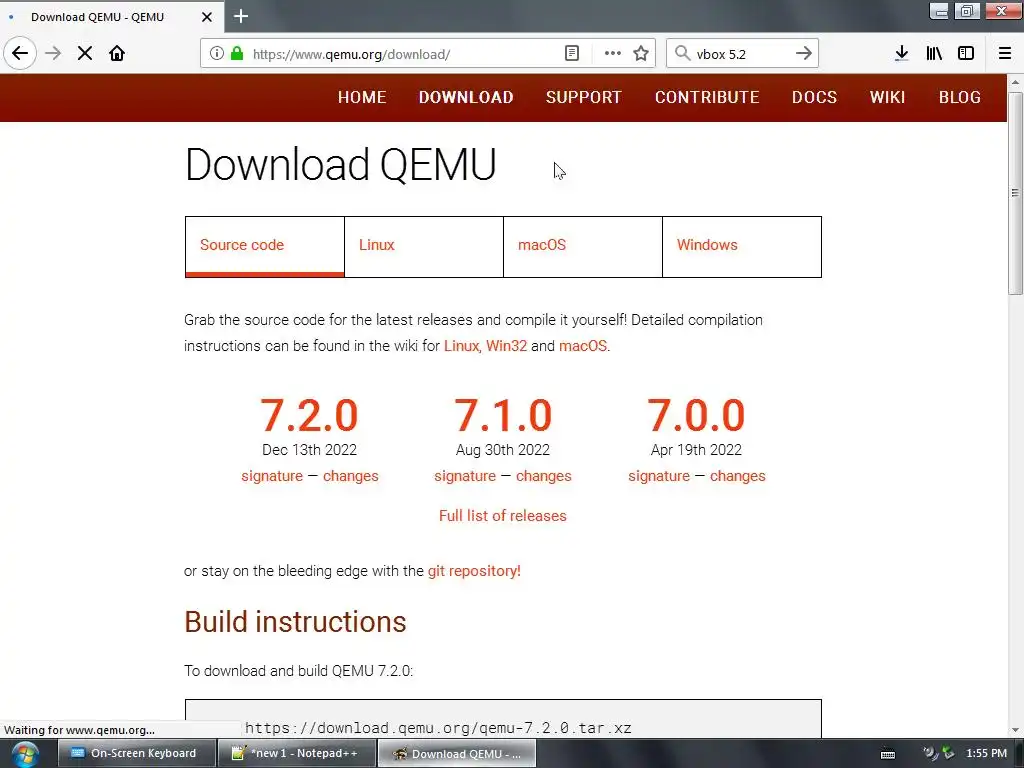Open changes link for 7.1.0

click(x=544, y=476)
